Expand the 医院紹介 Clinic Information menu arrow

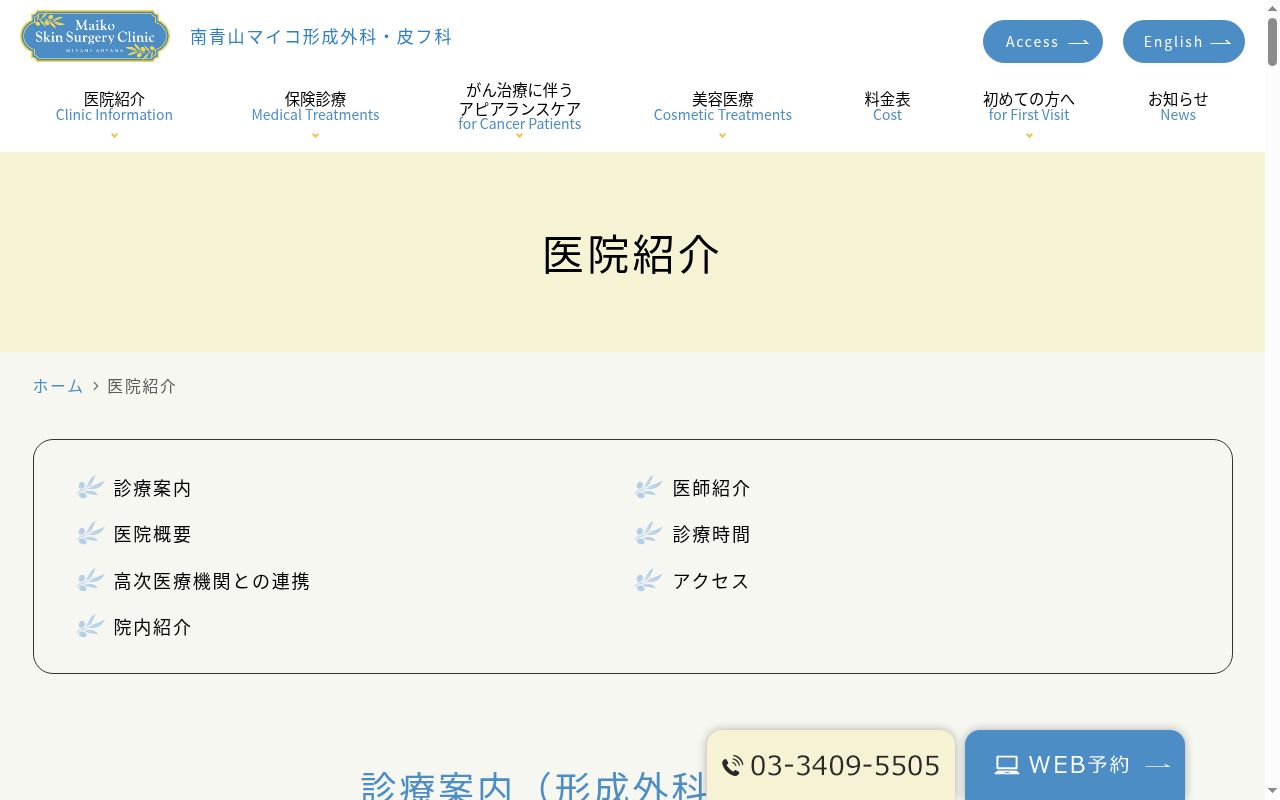coord(114,136)
